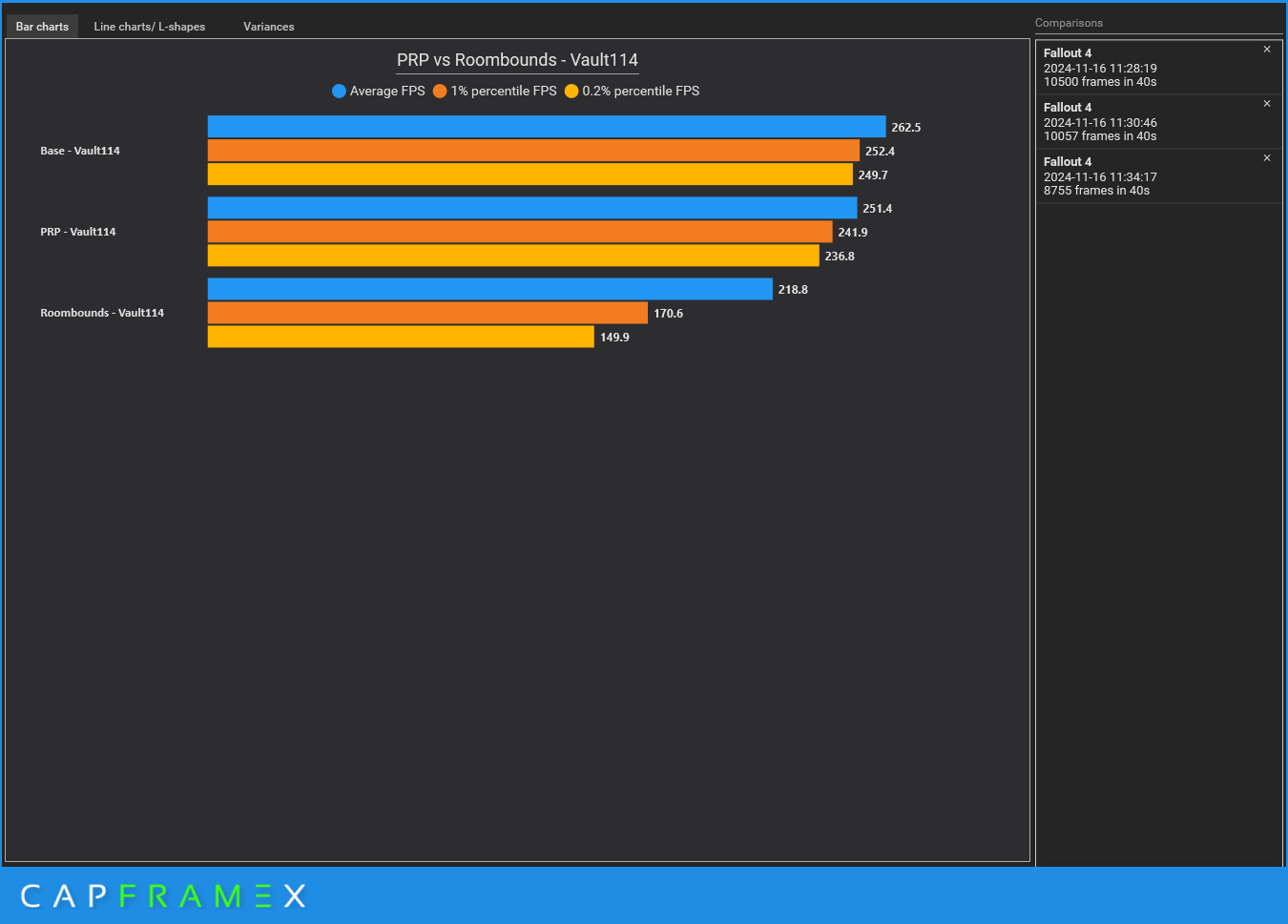
Task: Toggle the 0.2% percentile FPS legend marker
Action: pyautogui.click(x=571, y=92)
